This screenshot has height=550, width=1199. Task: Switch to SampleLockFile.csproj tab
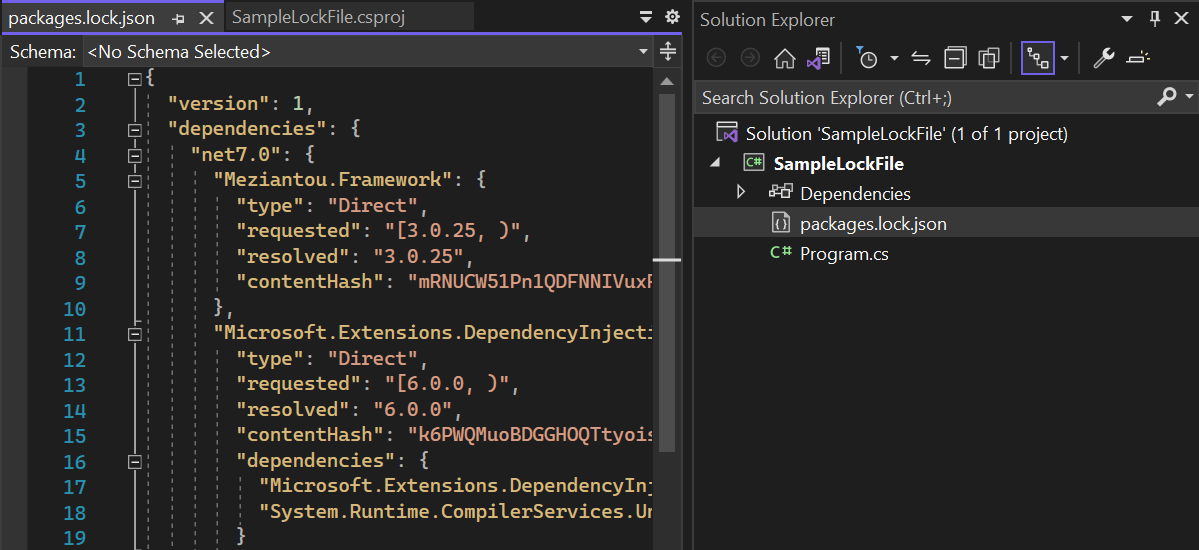(318, 18)
